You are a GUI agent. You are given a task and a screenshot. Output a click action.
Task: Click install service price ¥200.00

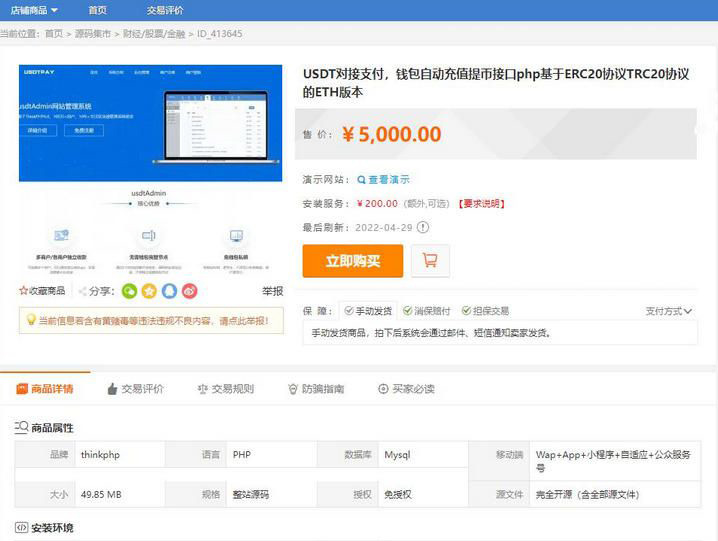click(377, 203)
